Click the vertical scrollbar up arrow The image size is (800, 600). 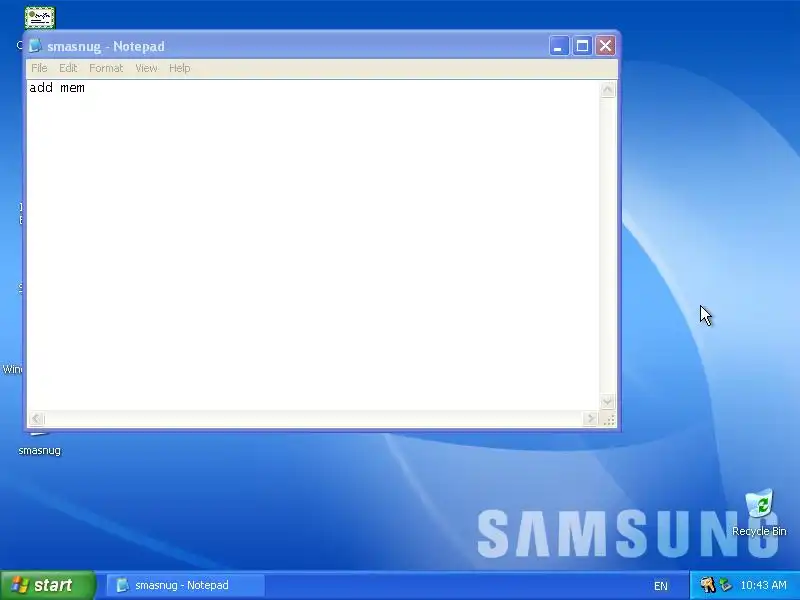(607, 90)
